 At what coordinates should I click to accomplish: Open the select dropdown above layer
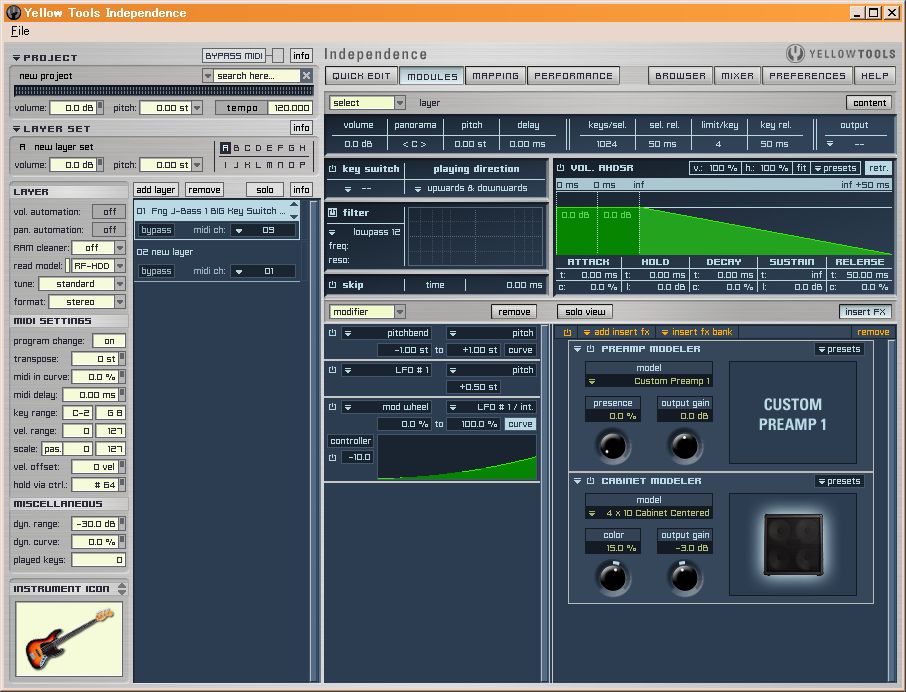pyautogui.click(x=399, y=103)
